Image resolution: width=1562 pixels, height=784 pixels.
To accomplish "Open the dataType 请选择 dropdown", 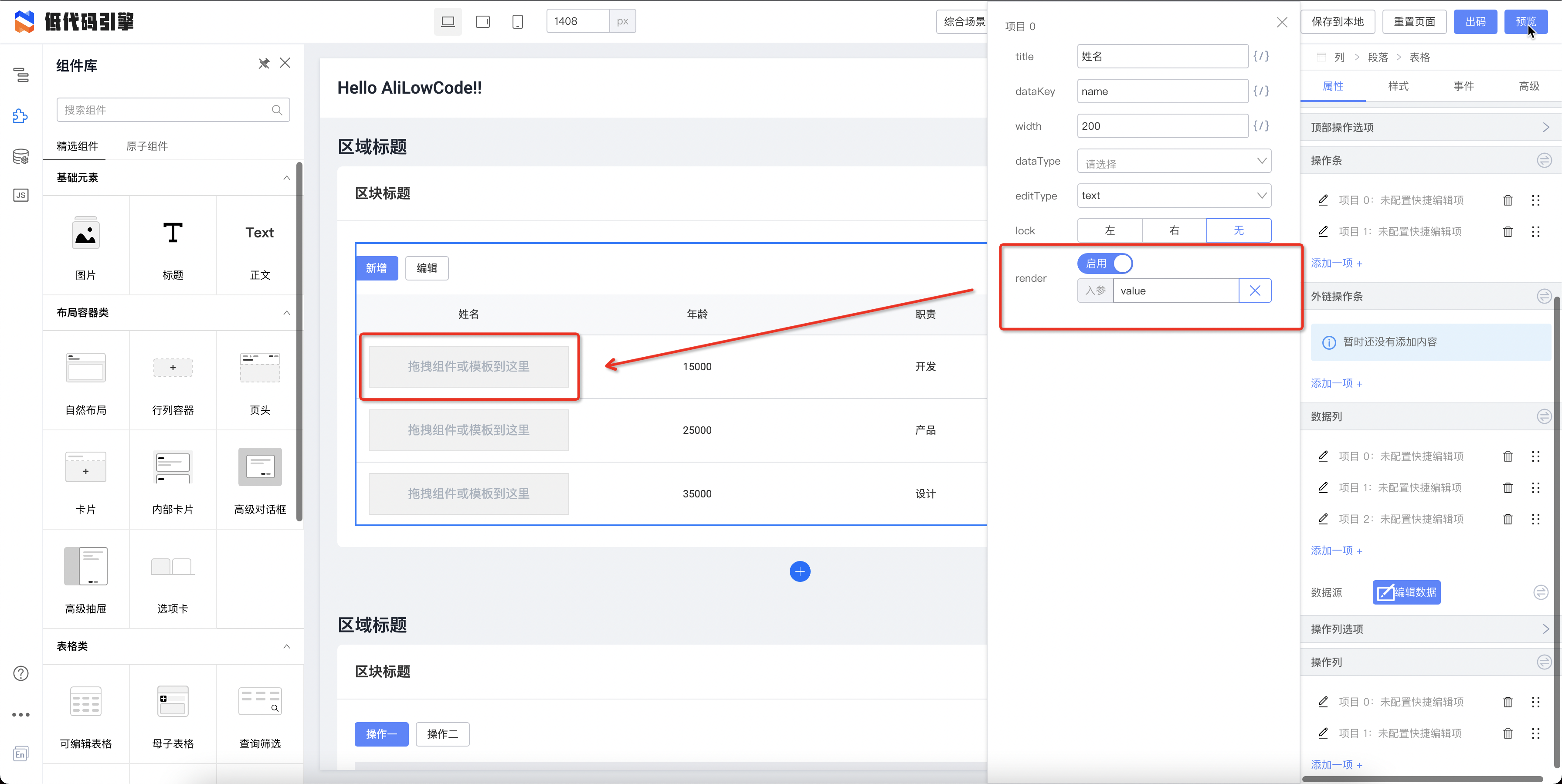I will [x=1174, y=161].
